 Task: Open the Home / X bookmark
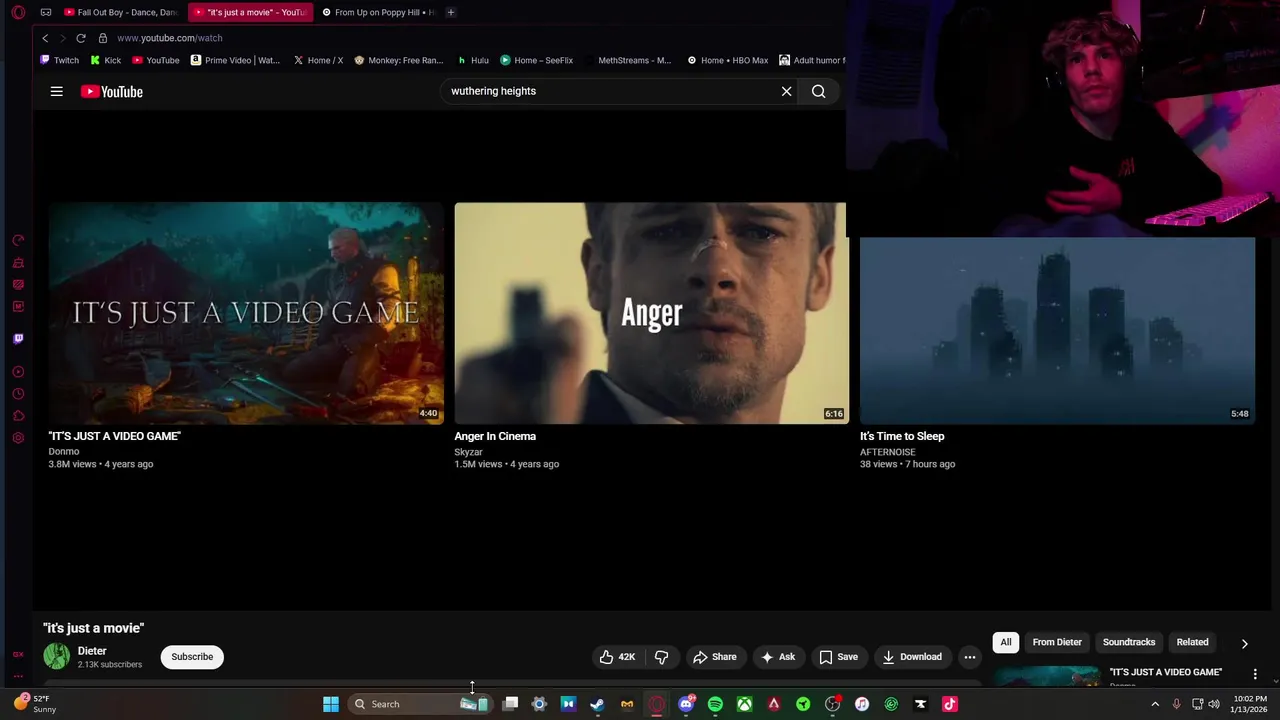click(318, 60)
